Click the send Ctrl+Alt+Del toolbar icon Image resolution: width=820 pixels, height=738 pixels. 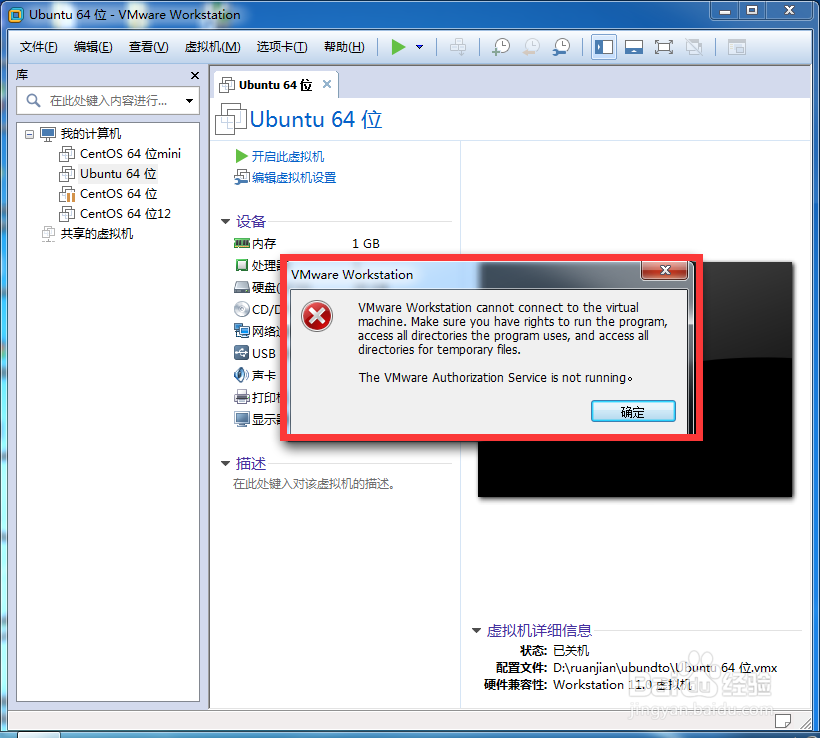pos(458,47)
